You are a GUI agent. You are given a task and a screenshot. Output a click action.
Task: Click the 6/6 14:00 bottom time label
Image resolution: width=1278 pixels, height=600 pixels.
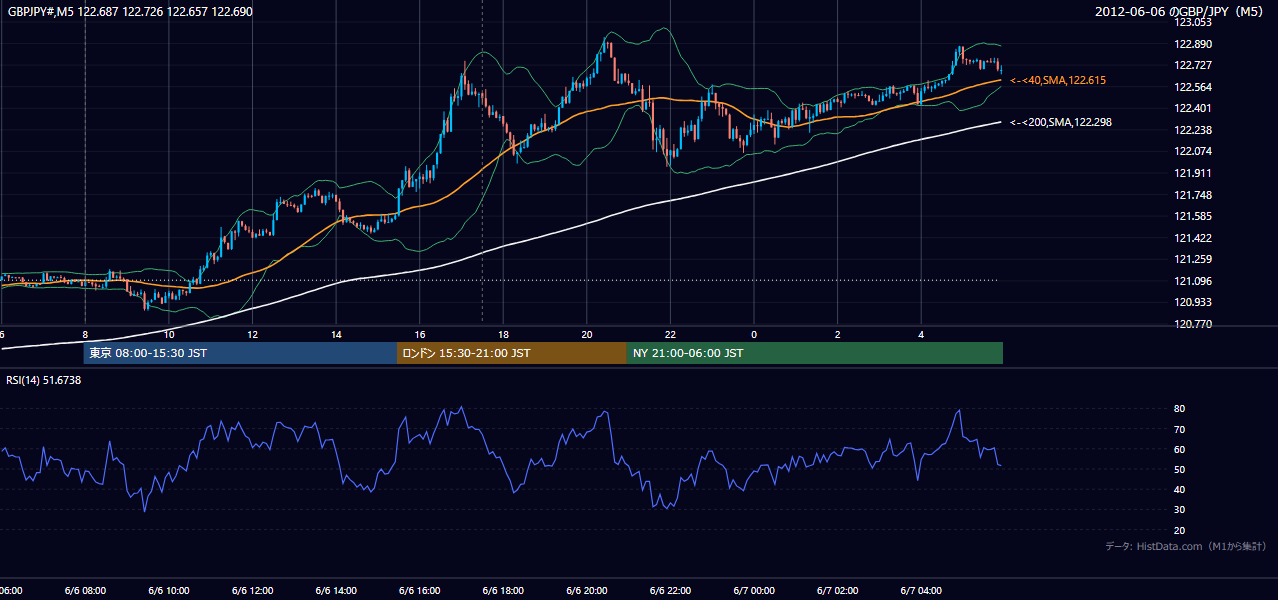click(336, 591)
